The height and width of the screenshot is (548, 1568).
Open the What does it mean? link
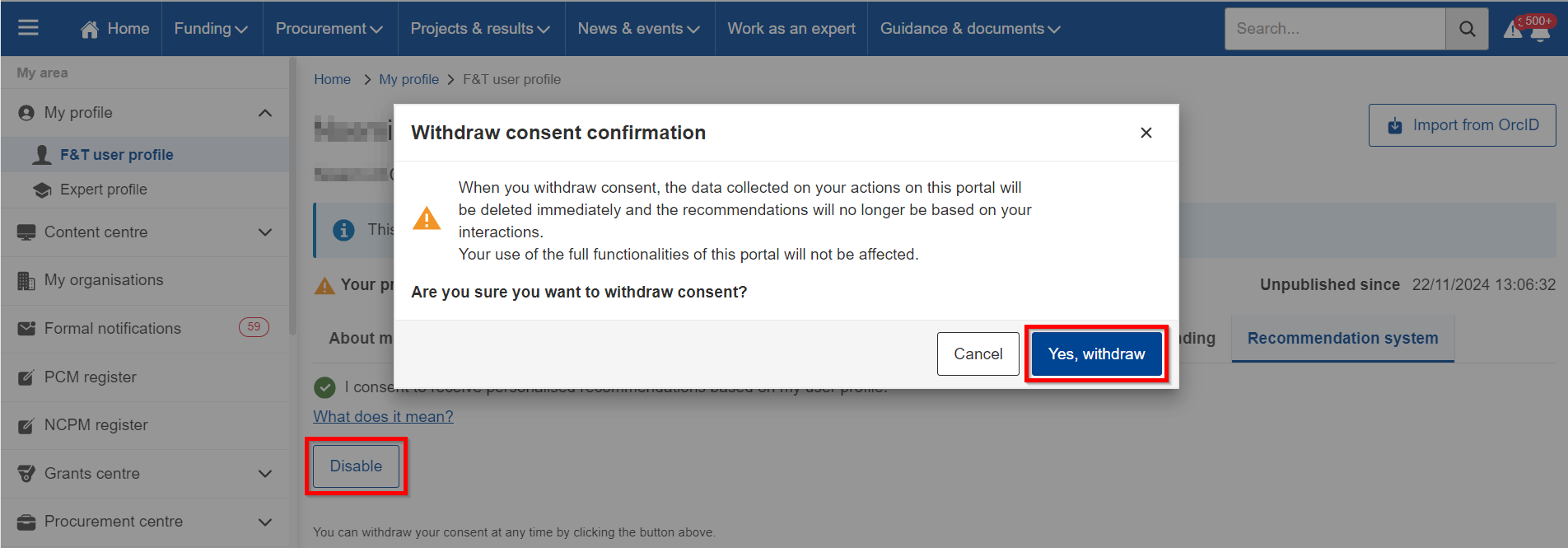tap(383, 416)
